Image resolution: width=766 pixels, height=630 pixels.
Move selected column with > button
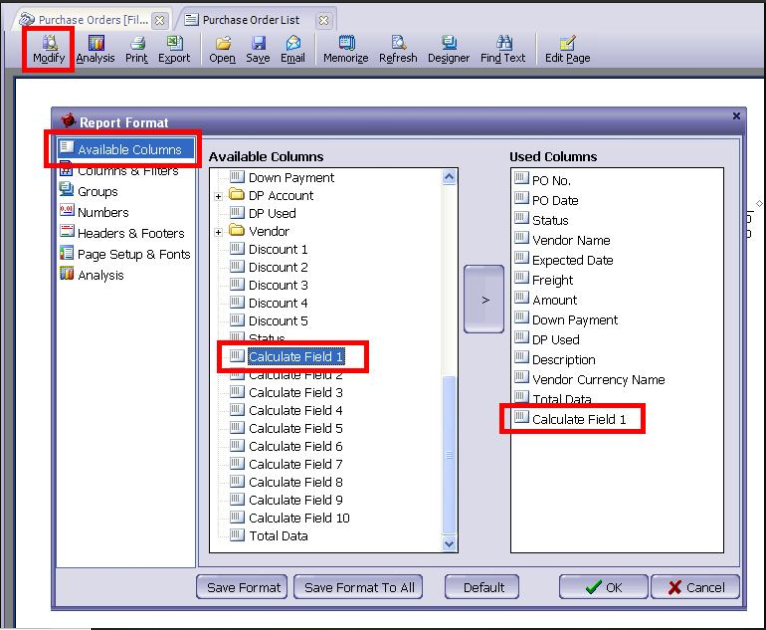pyautogui.click(x=484, y=299)
